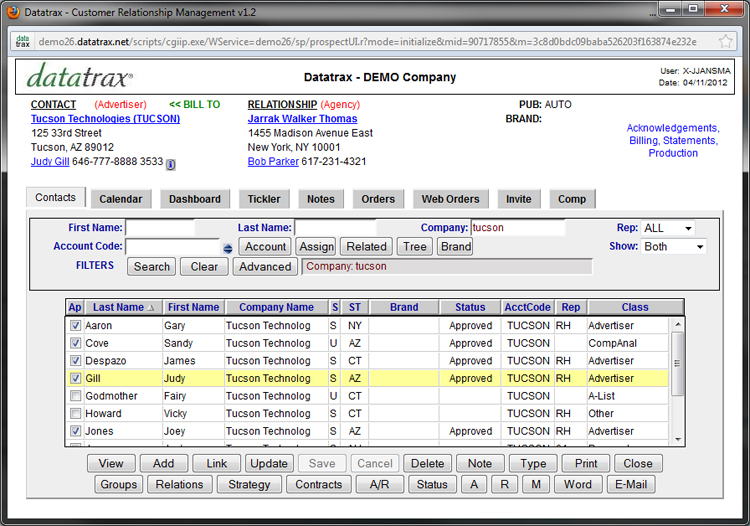Click the Assign button

point(316,247)
